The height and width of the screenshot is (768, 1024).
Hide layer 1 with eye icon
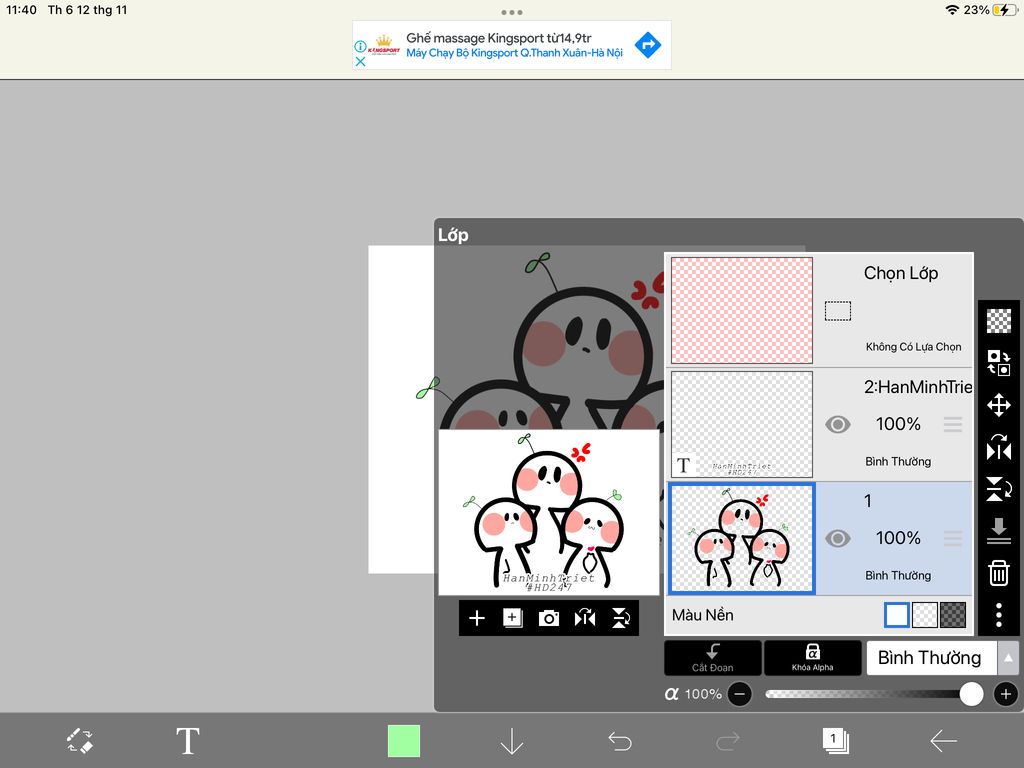[x=838, y=539]
